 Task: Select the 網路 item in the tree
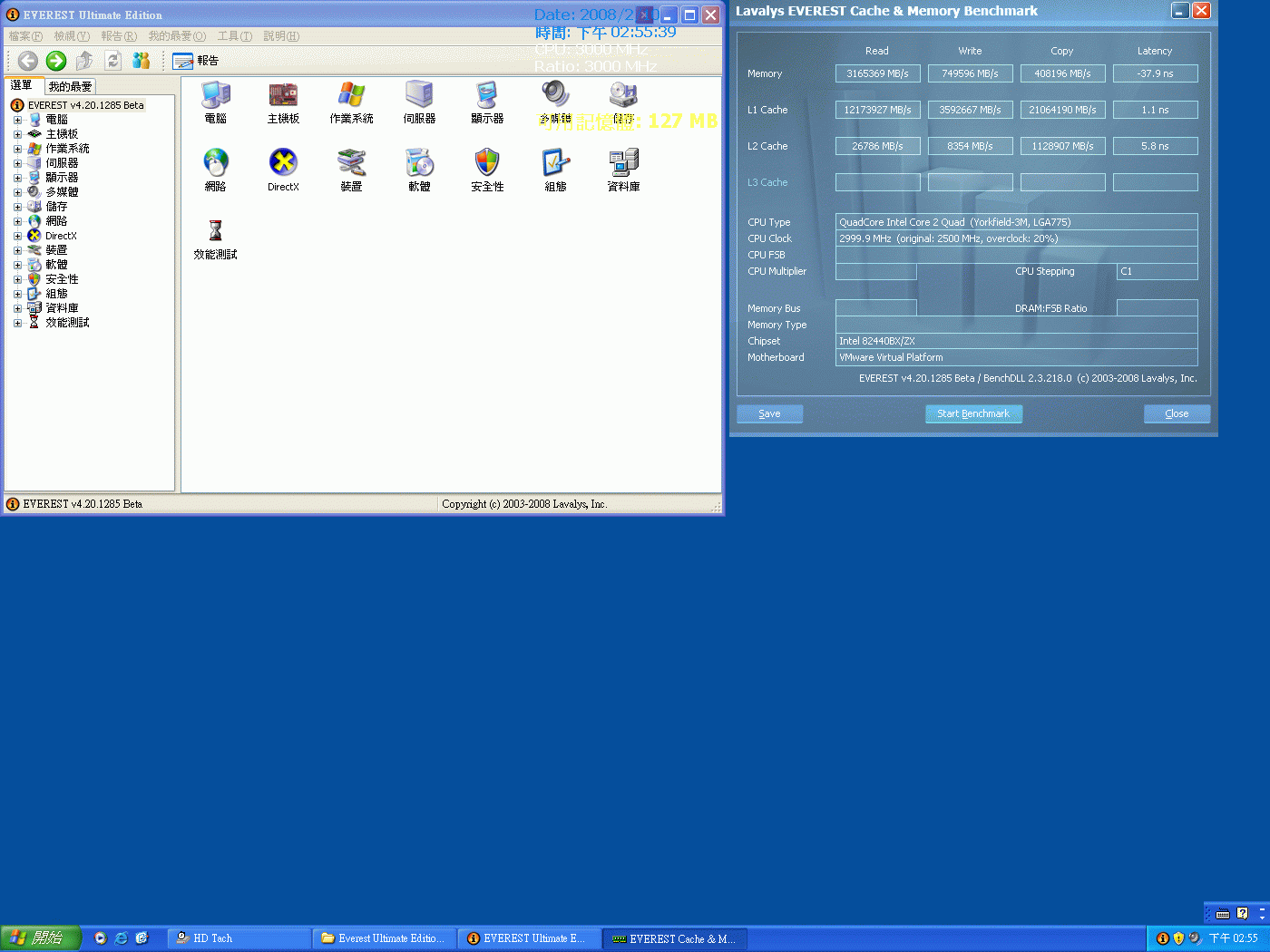pos(56,221)
